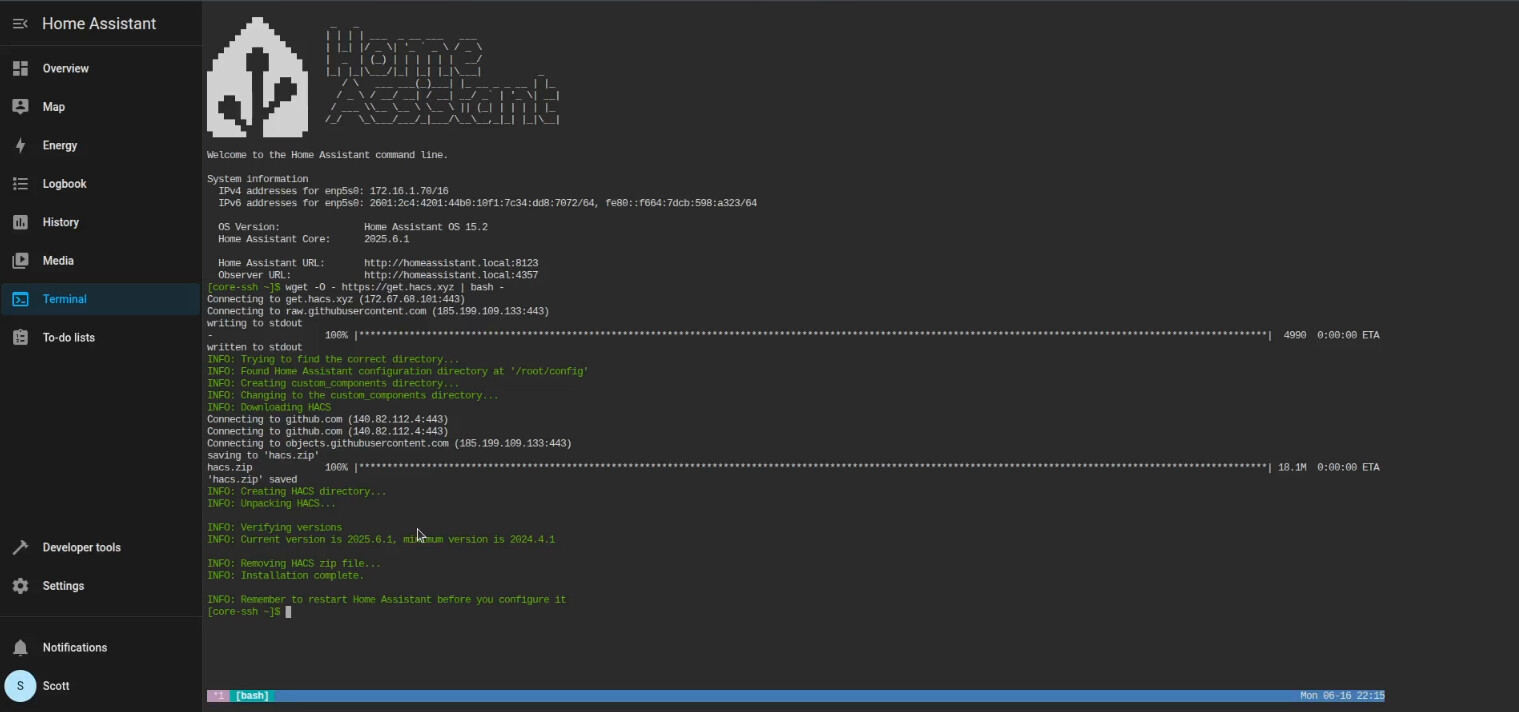This screenshot has height=712, width=1519.
Task: Open the Media browser
Action: click(x=101, y=261)
